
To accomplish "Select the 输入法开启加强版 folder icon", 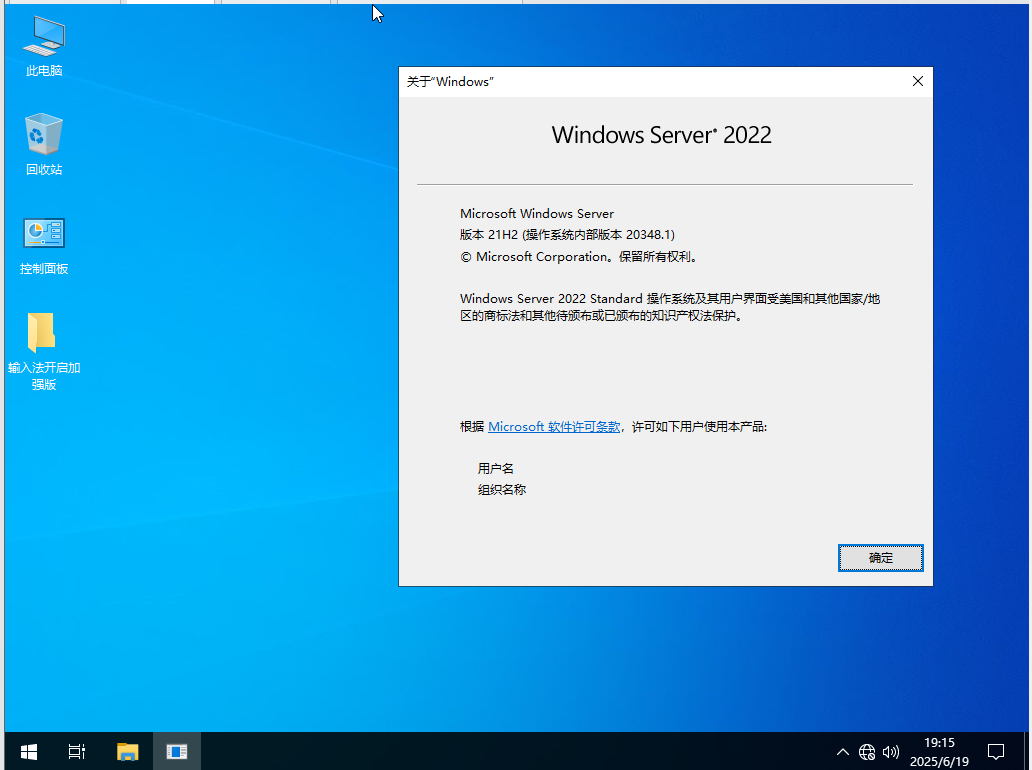I will tap(43, 350).
